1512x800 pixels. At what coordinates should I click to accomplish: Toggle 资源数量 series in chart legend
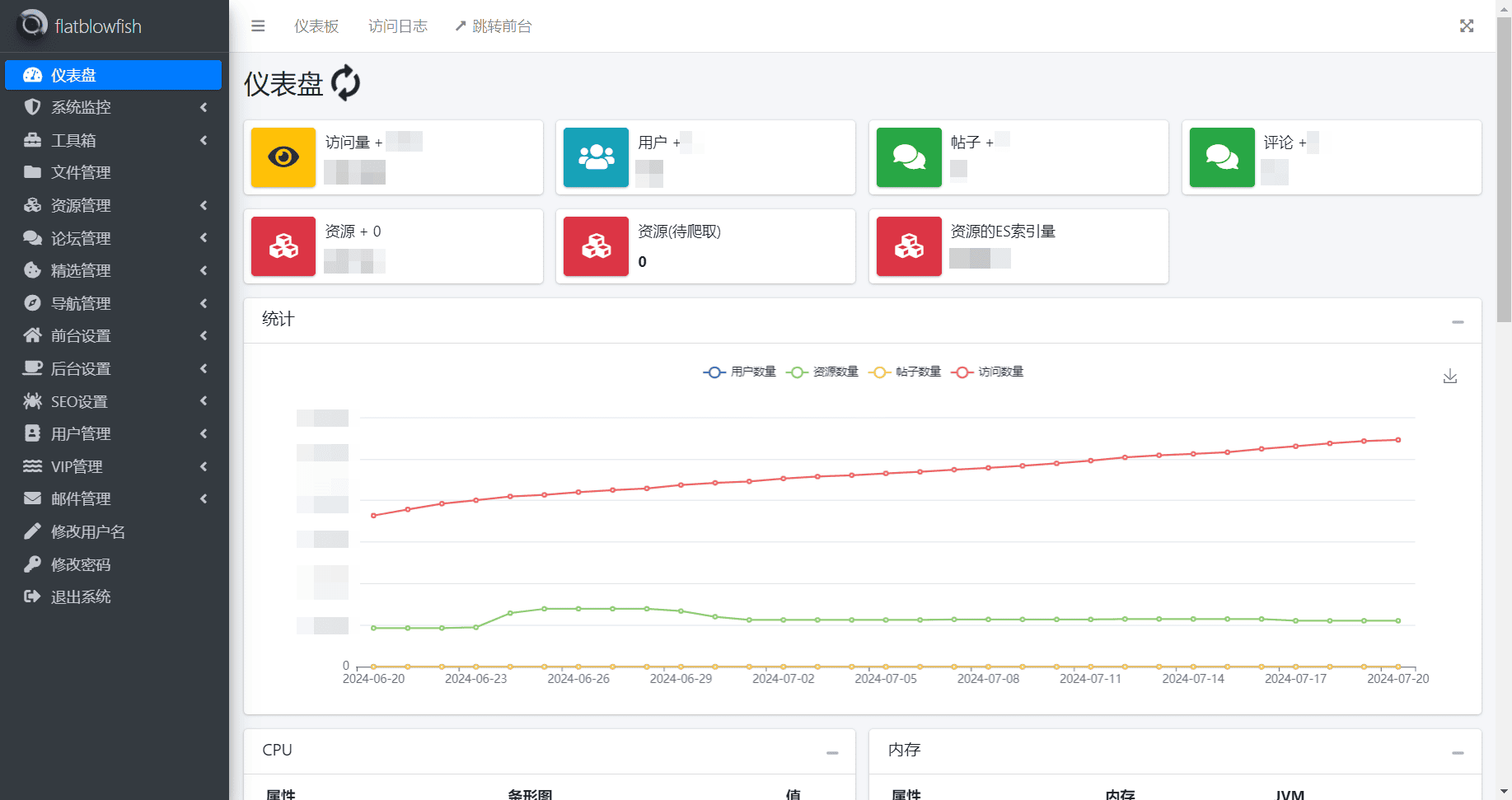[x=822, y=372]
